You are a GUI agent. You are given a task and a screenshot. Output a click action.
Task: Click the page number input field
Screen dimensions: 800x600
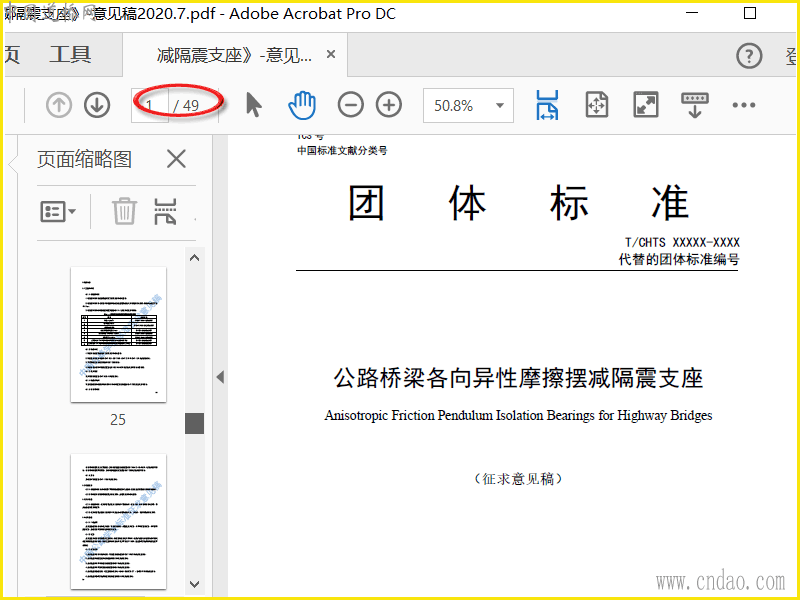149,106
